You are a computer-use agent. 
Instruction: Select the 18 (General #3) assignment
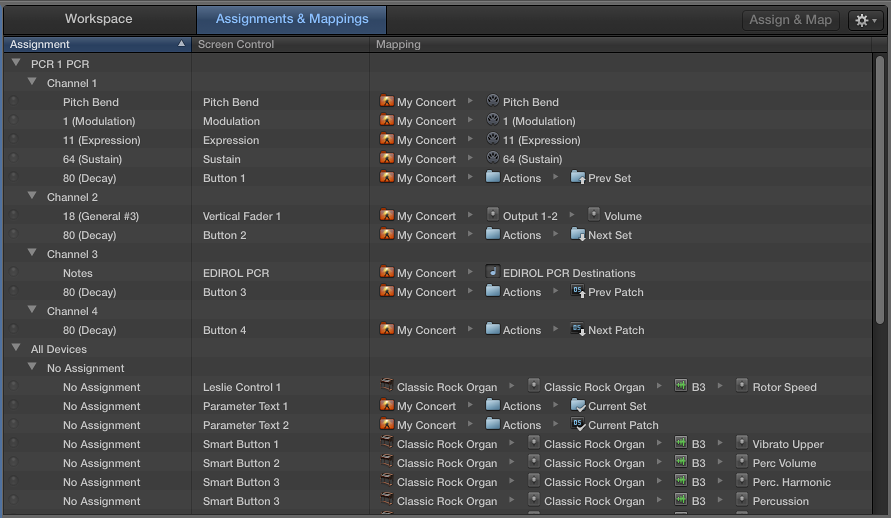coord(101,216)
